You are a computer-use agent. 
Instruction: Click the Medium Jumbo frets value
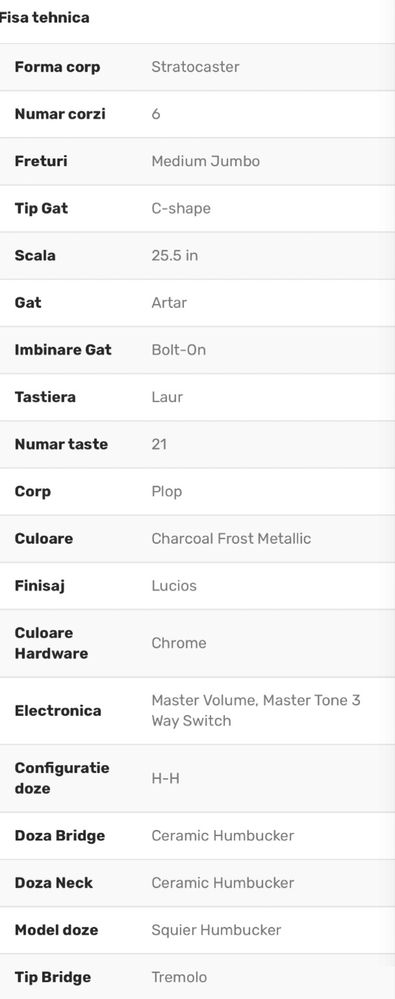(206, 161)
